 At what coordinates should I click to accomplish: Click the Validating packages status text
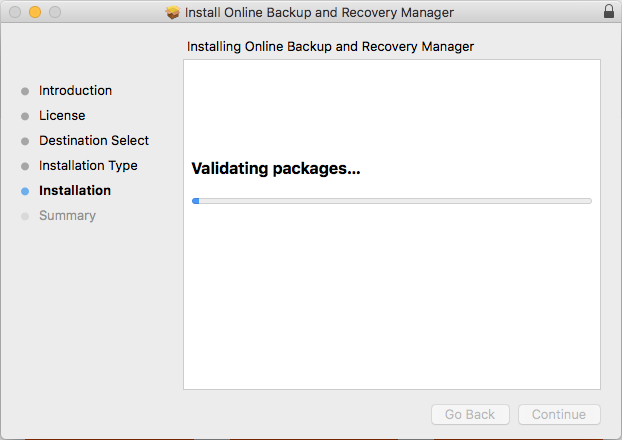276,169
